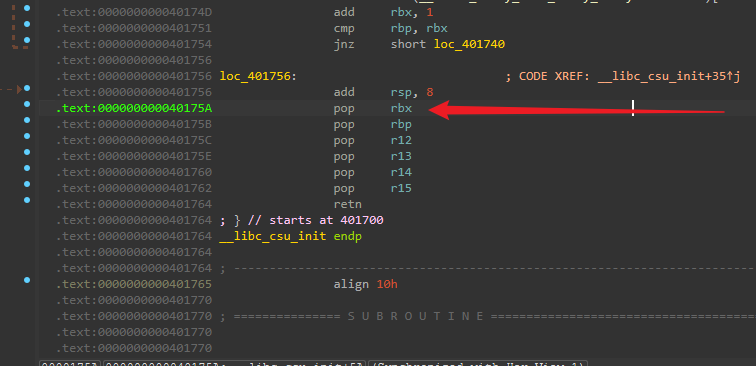The height and width of the screenshot is (366, 756).
Task: Click the S U B R O U T I N E separator comment
Action: (416, 316)
